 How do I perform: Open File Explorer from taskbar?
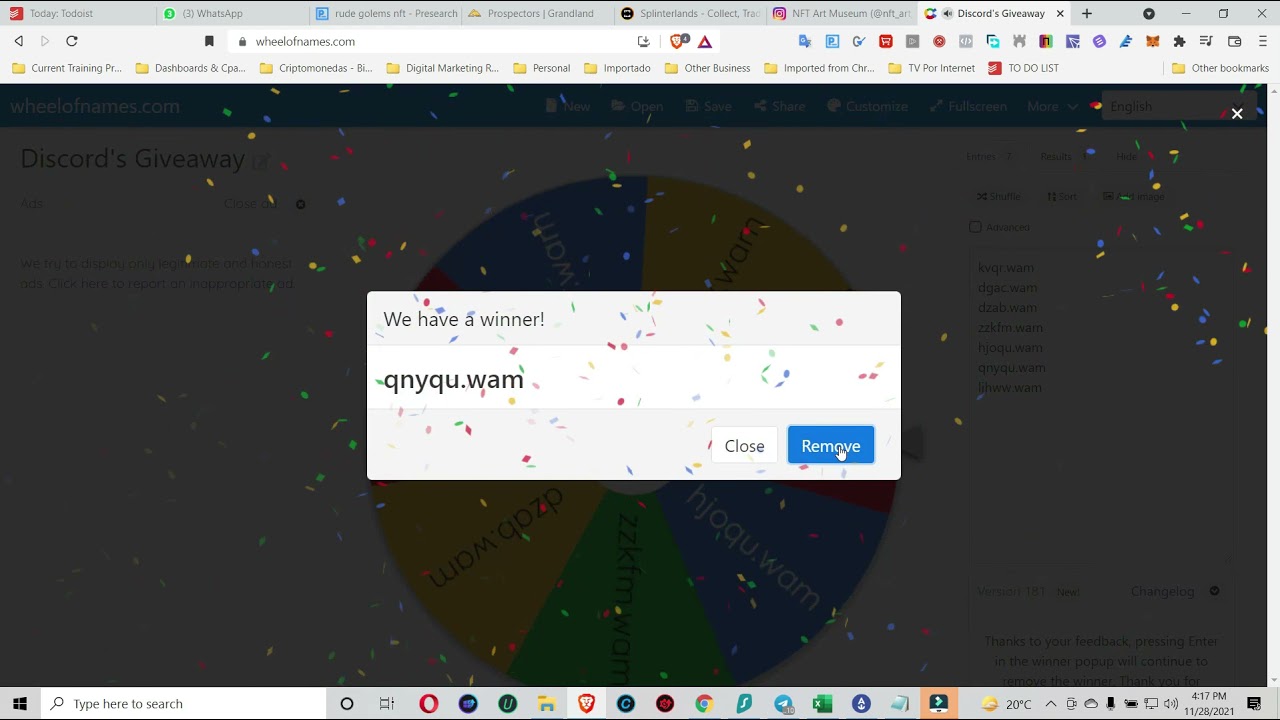point(547,704)
